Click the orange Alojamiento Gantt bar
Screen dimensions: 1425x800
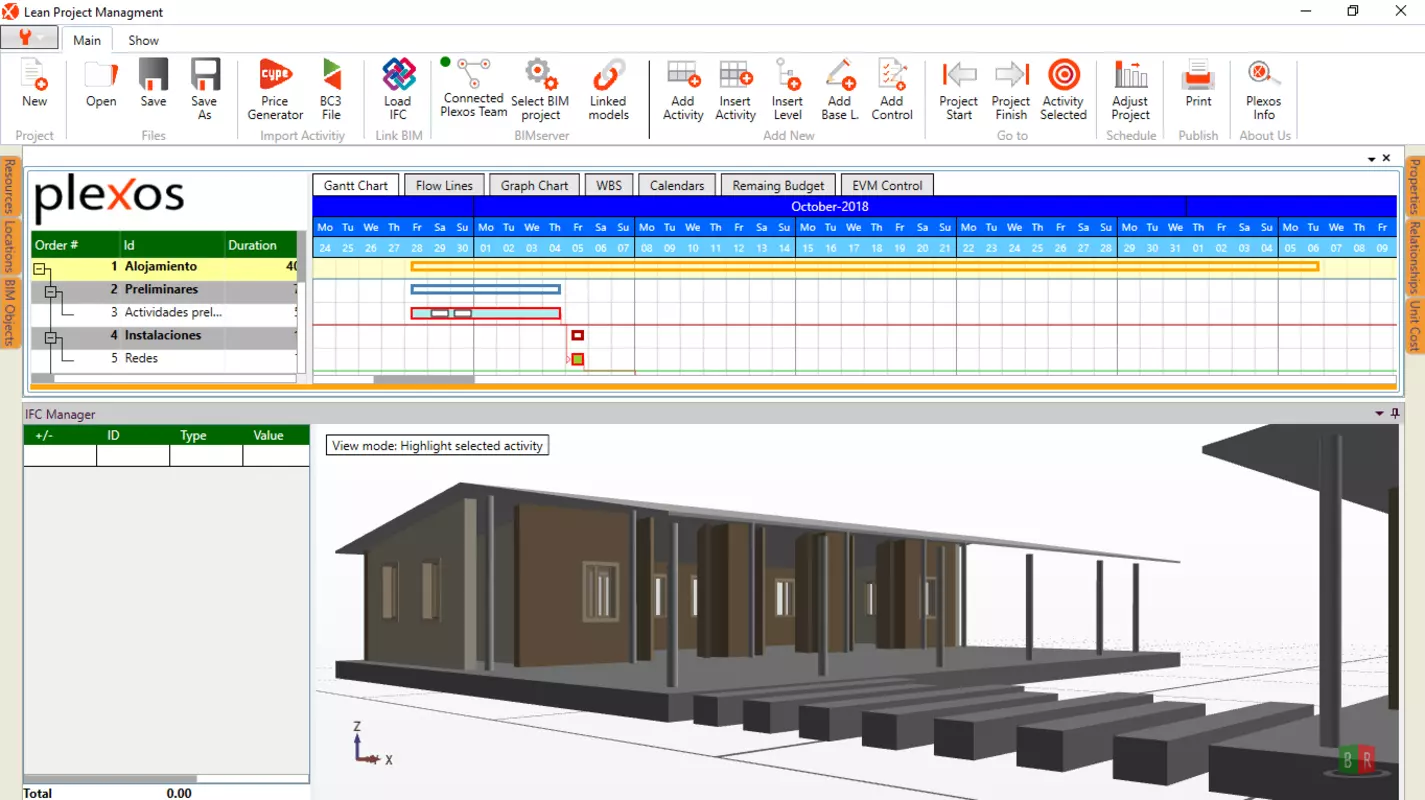pos(865,266)
